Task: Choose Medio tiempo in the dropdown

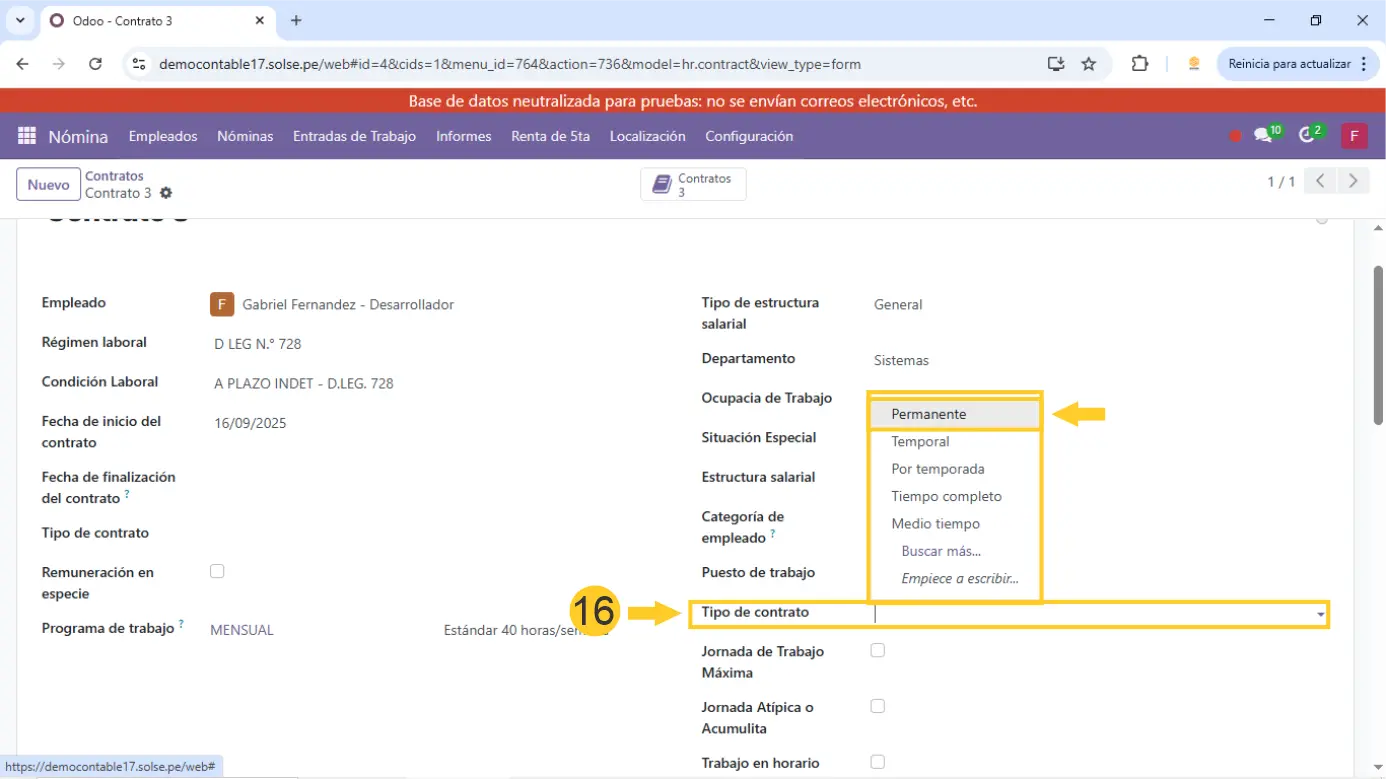Action: [935, 524]
